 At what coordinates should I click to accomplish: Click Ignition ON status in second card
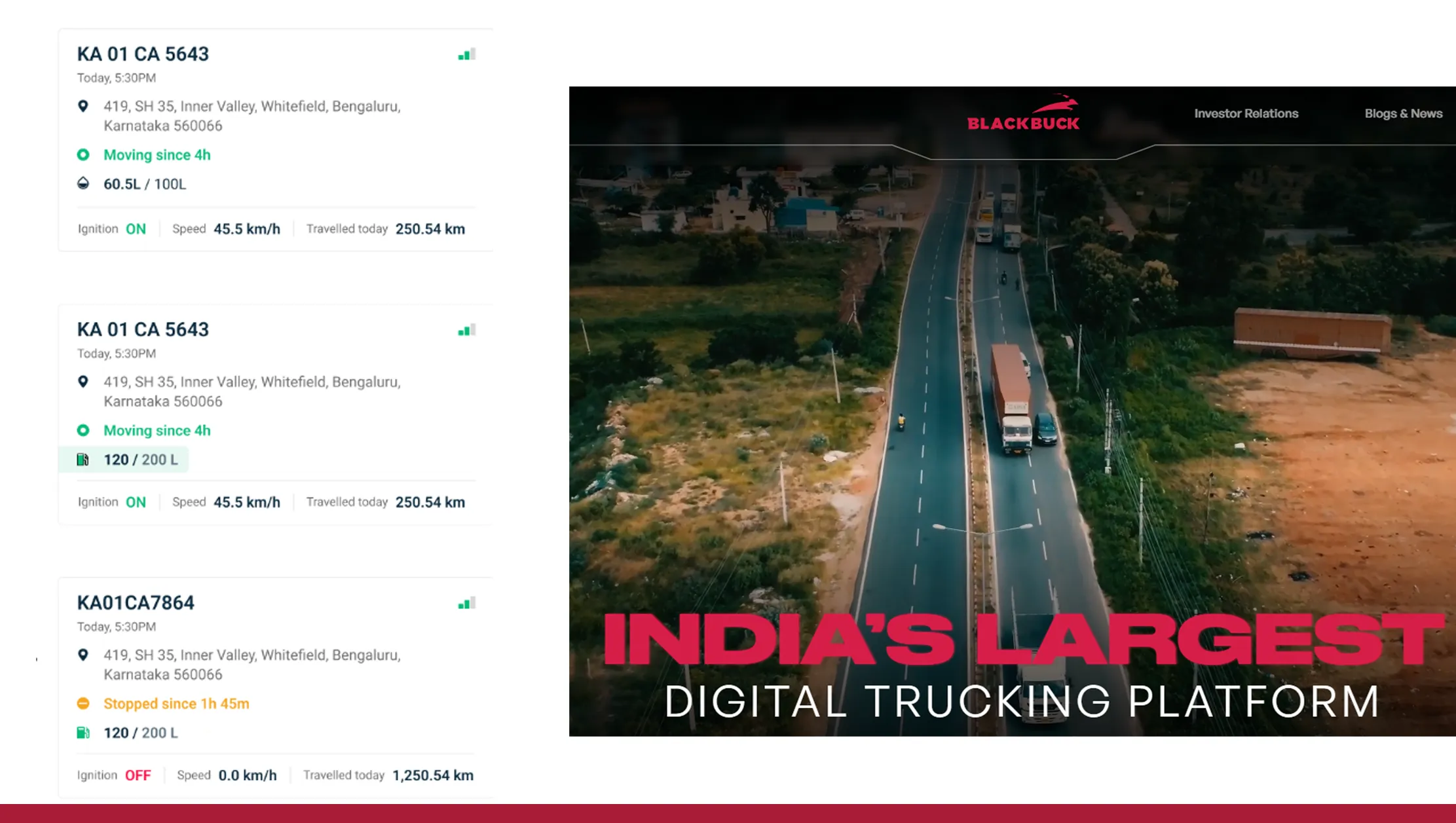(x=136, y=502)
